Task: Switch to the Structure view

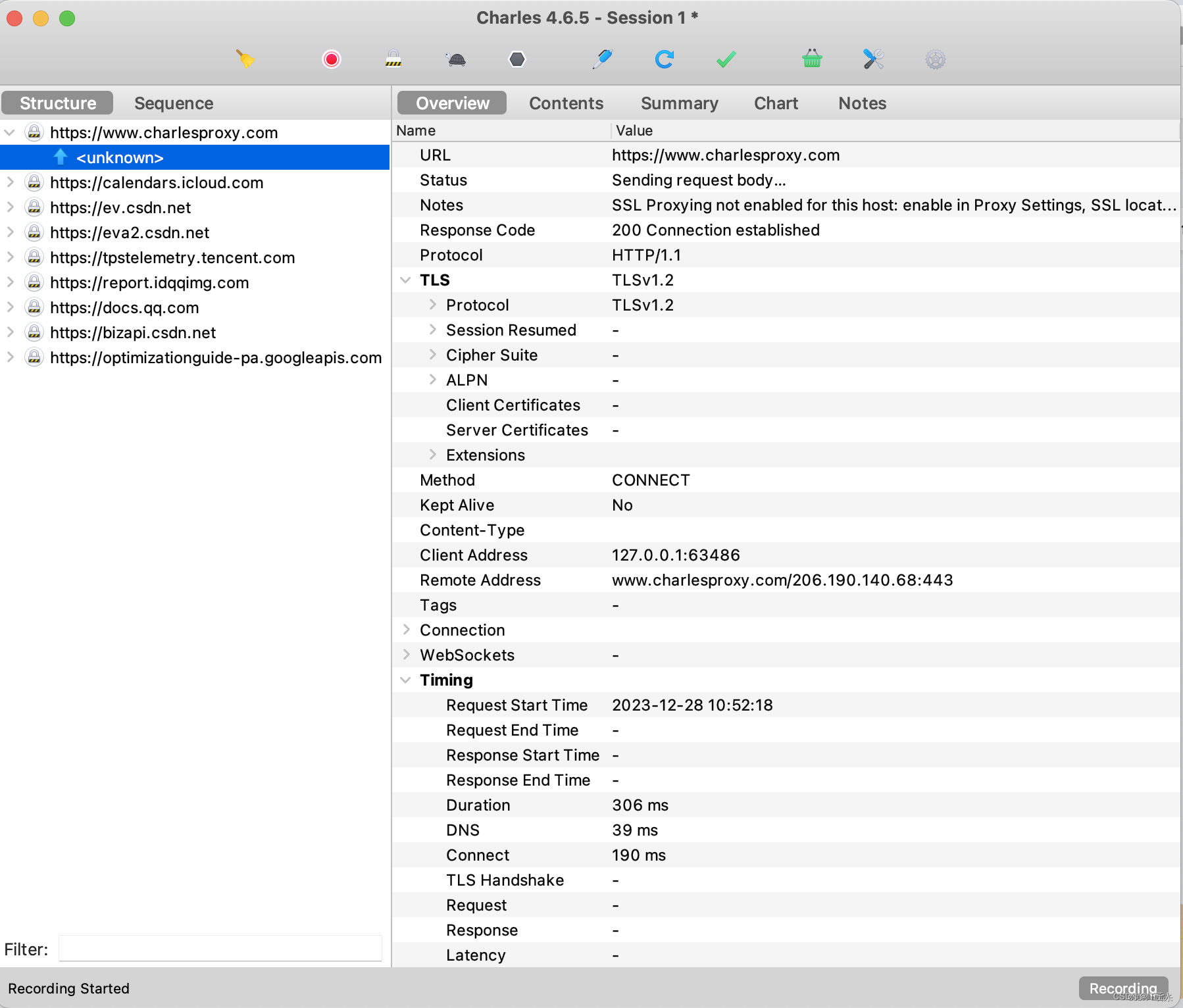Action: pyautogui.click(x=58, y=103)
